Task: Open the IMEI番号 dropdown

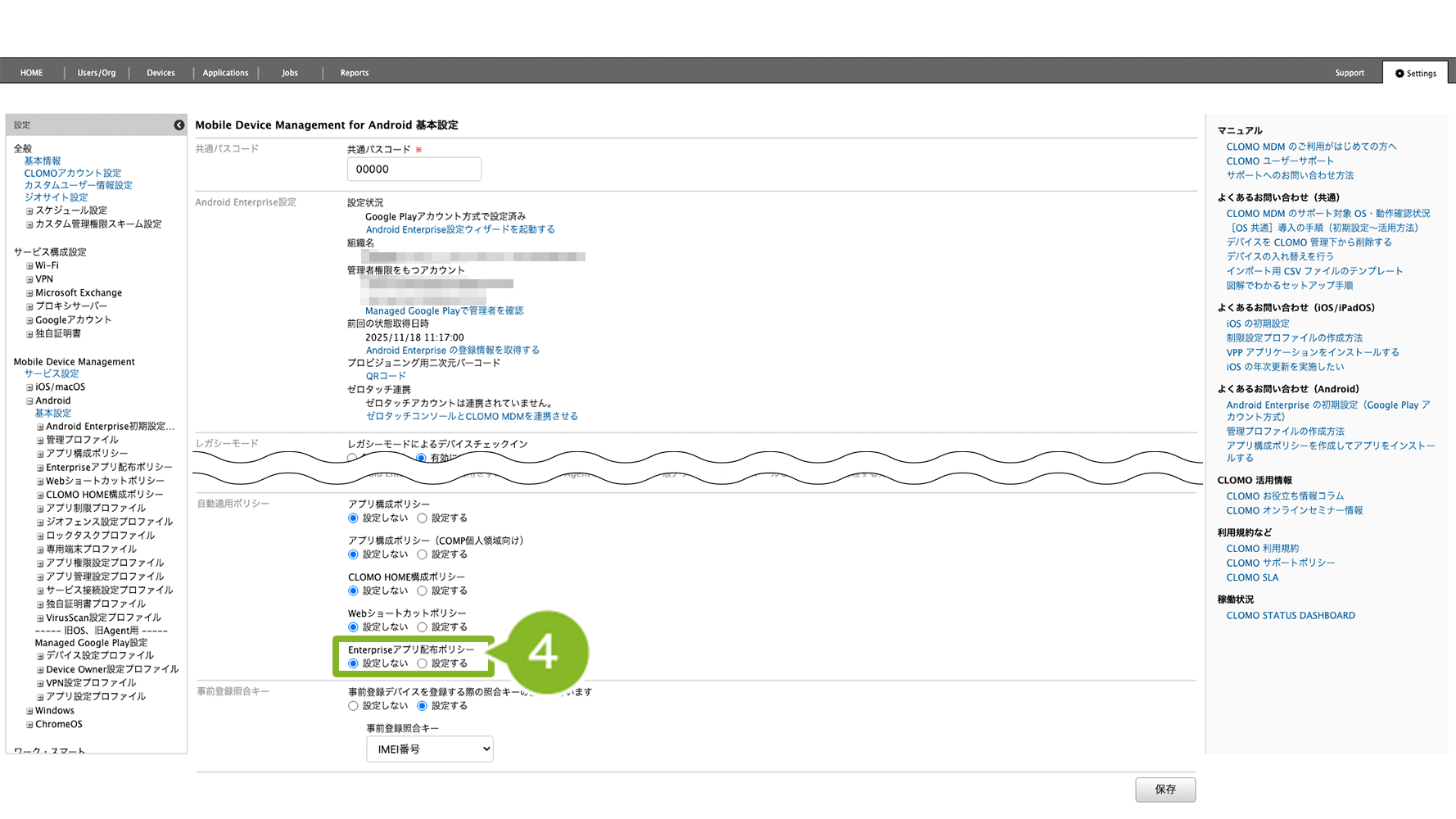Action: 429,749
